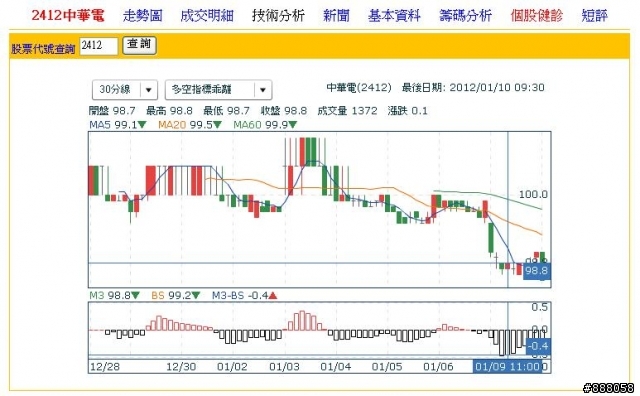The width and height of the screenshot is (640, 396).
Task: Click the 01/09 11:00 time marker
Action: pyautogui.click(x=507, y=367)
